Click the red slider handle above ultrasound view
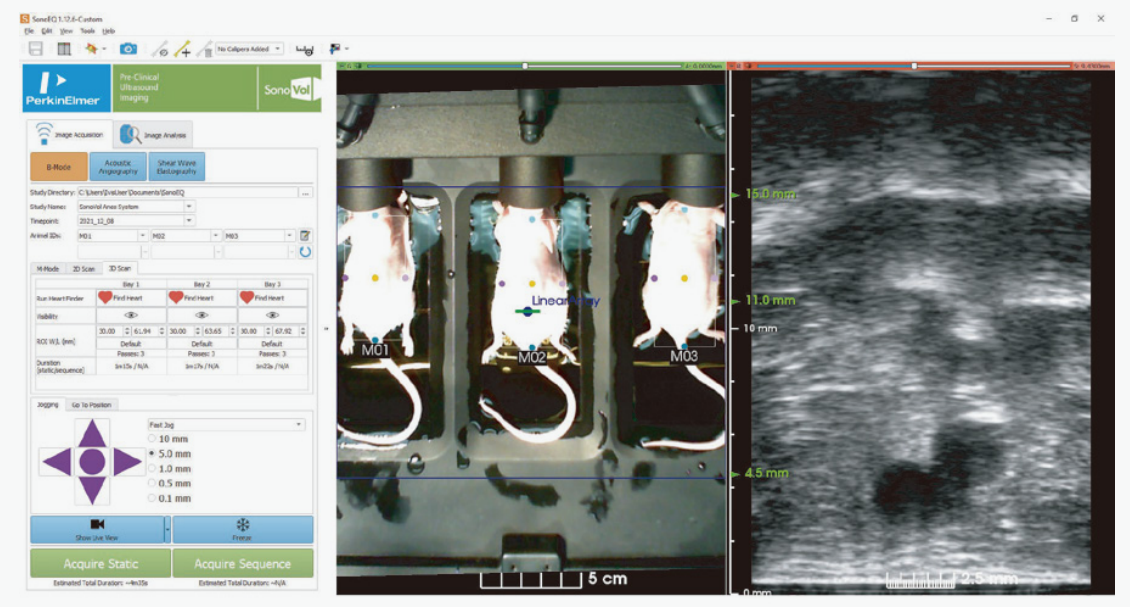The image size is (1130, 607). coord(915,66)
